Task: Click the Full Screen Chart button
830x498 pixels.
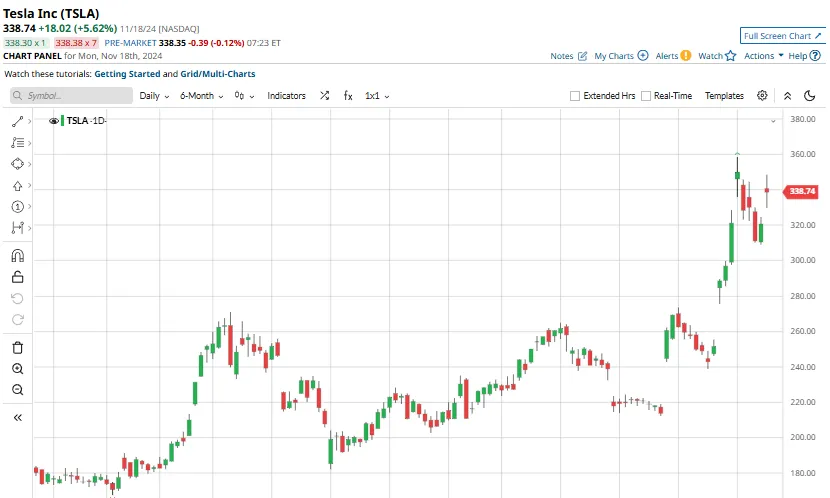Action: [x=782, y=35]
